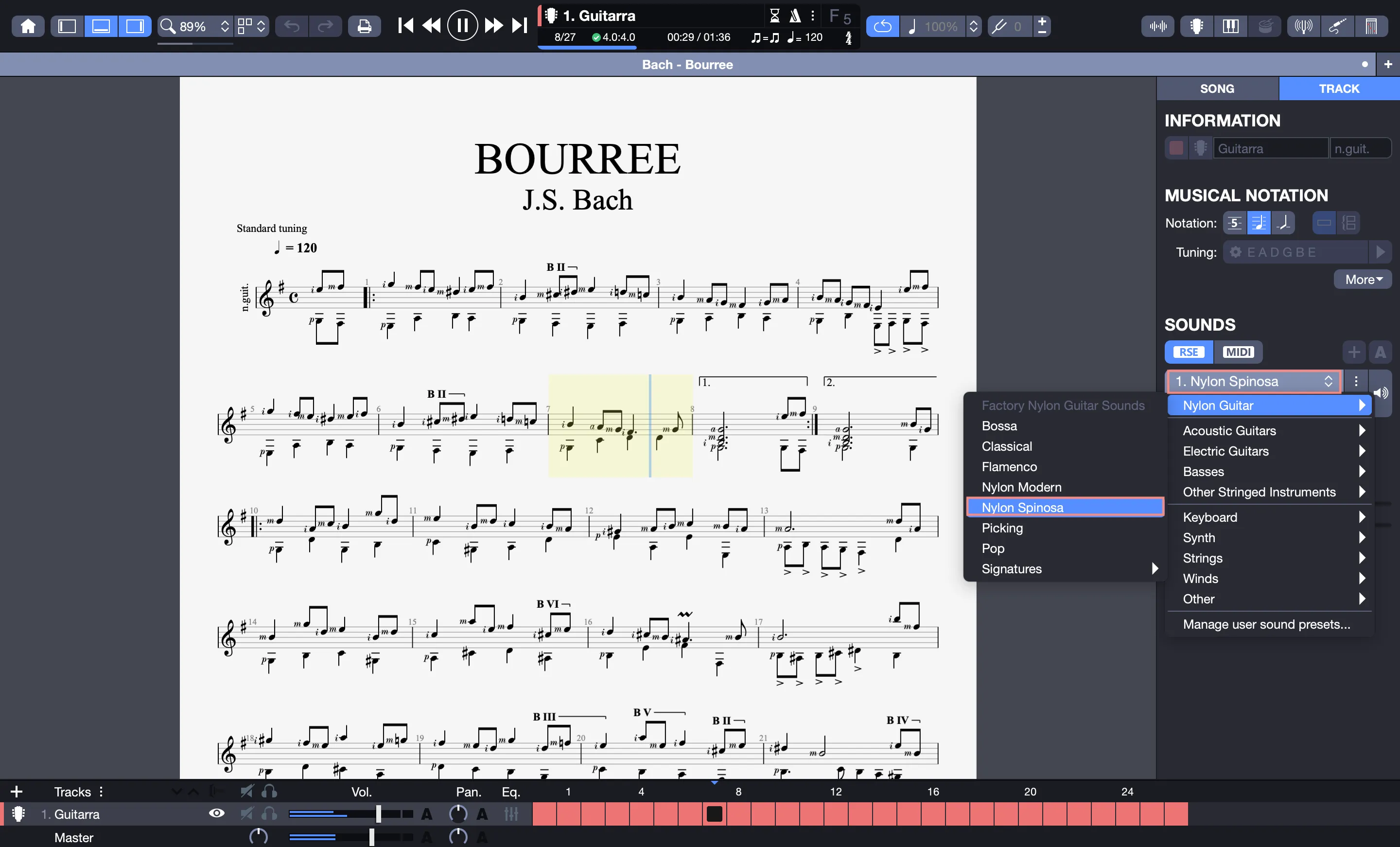Image resolution: width=1400 pixels, height=847 pixels.
Task: Toggle tablature notation
Action: click(x=1235, y=223)
